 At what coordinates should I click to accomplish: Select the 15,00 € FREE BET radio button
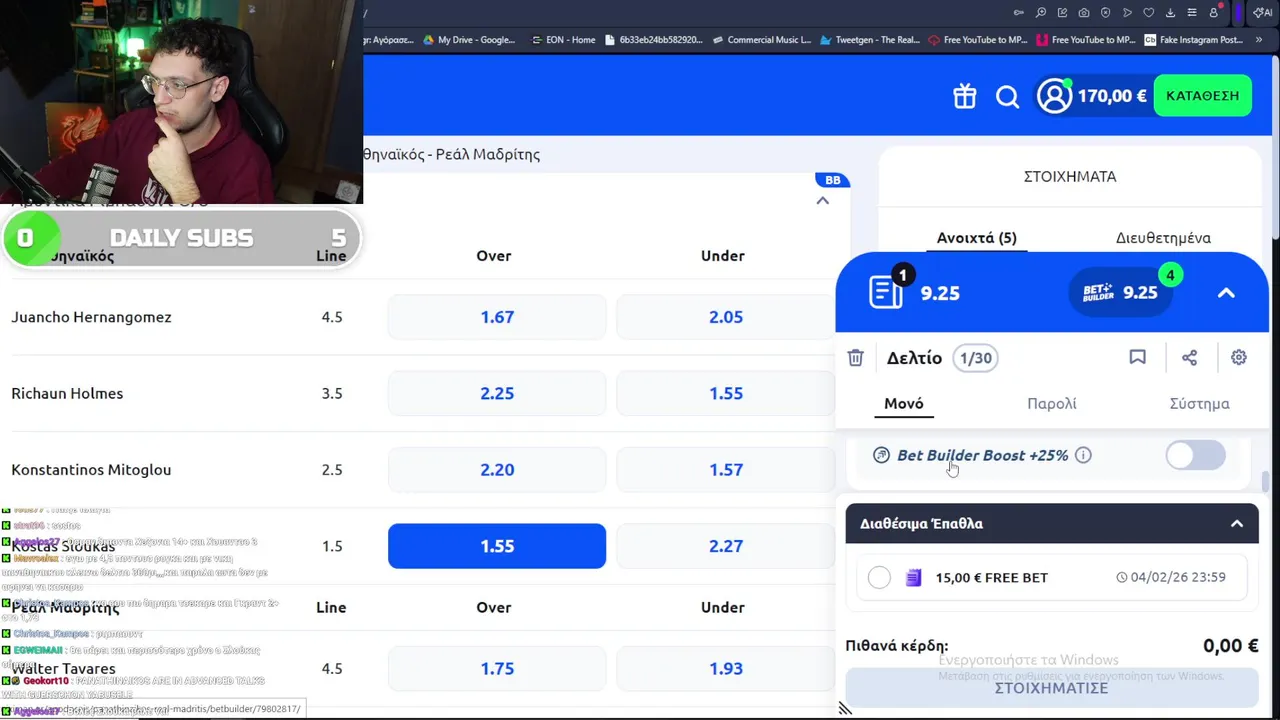(x=879, y=577)
